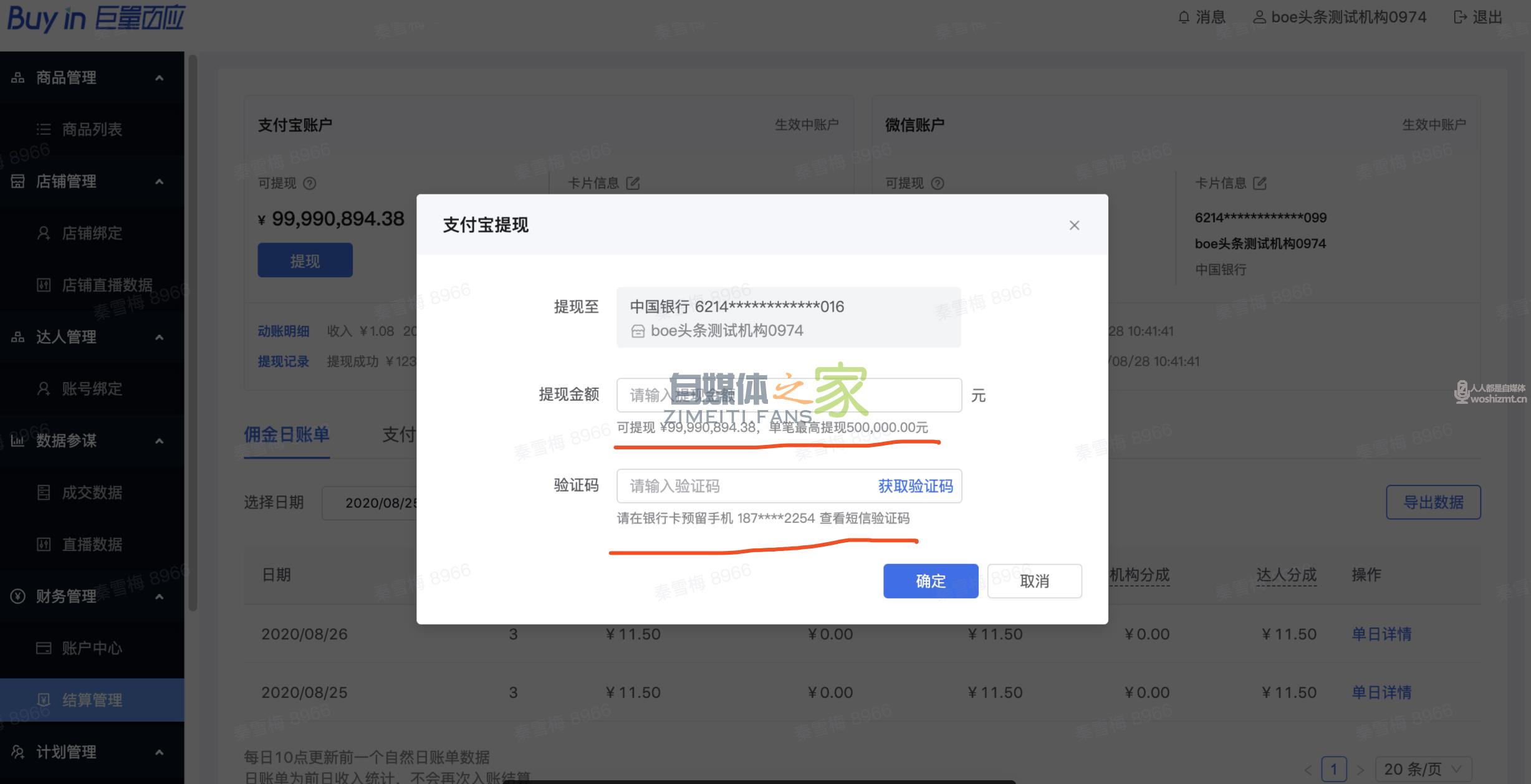1531x784 pixels.
Task: Open the 20 条/页 page size dropdown
Action: click(x=1423, y=769)
